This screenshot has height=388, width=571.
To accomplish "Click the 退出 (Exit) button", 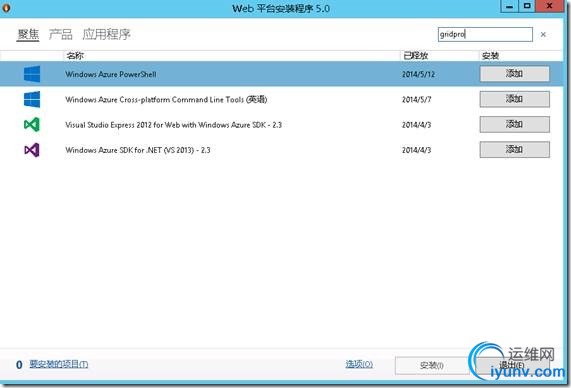I will click(512, 365).
